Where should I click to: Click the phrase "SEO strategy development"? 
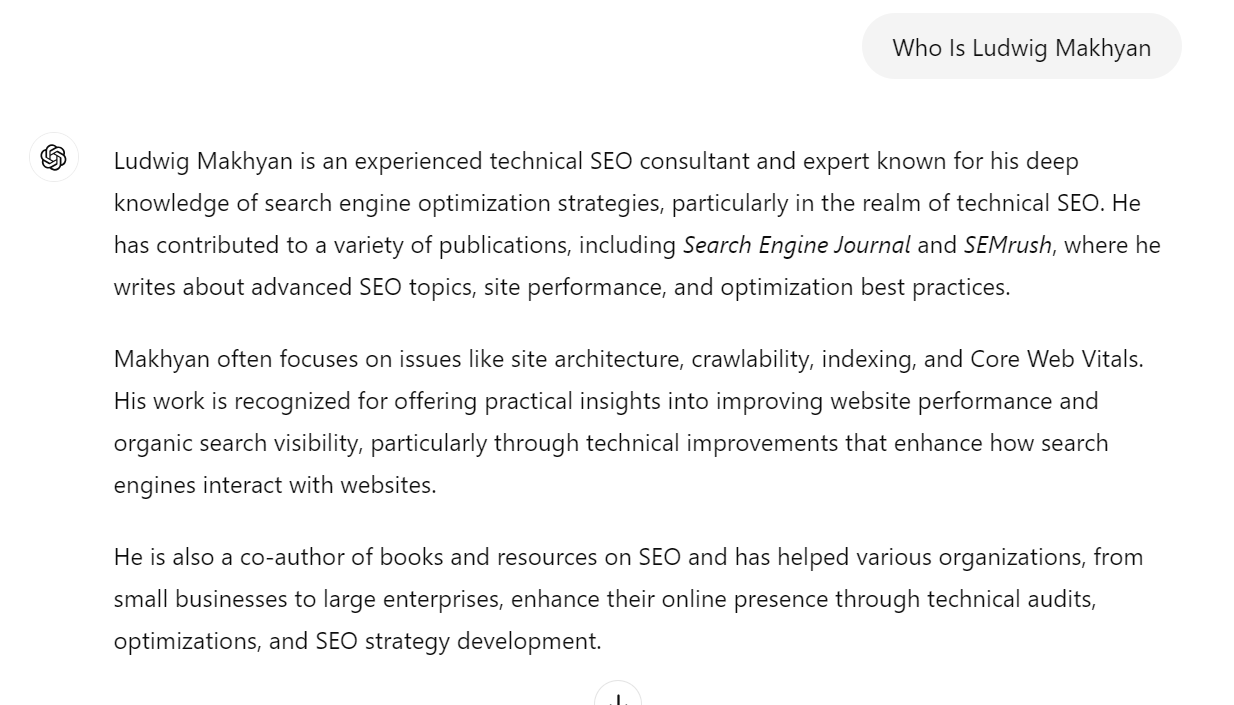click(x=458, y=641)
